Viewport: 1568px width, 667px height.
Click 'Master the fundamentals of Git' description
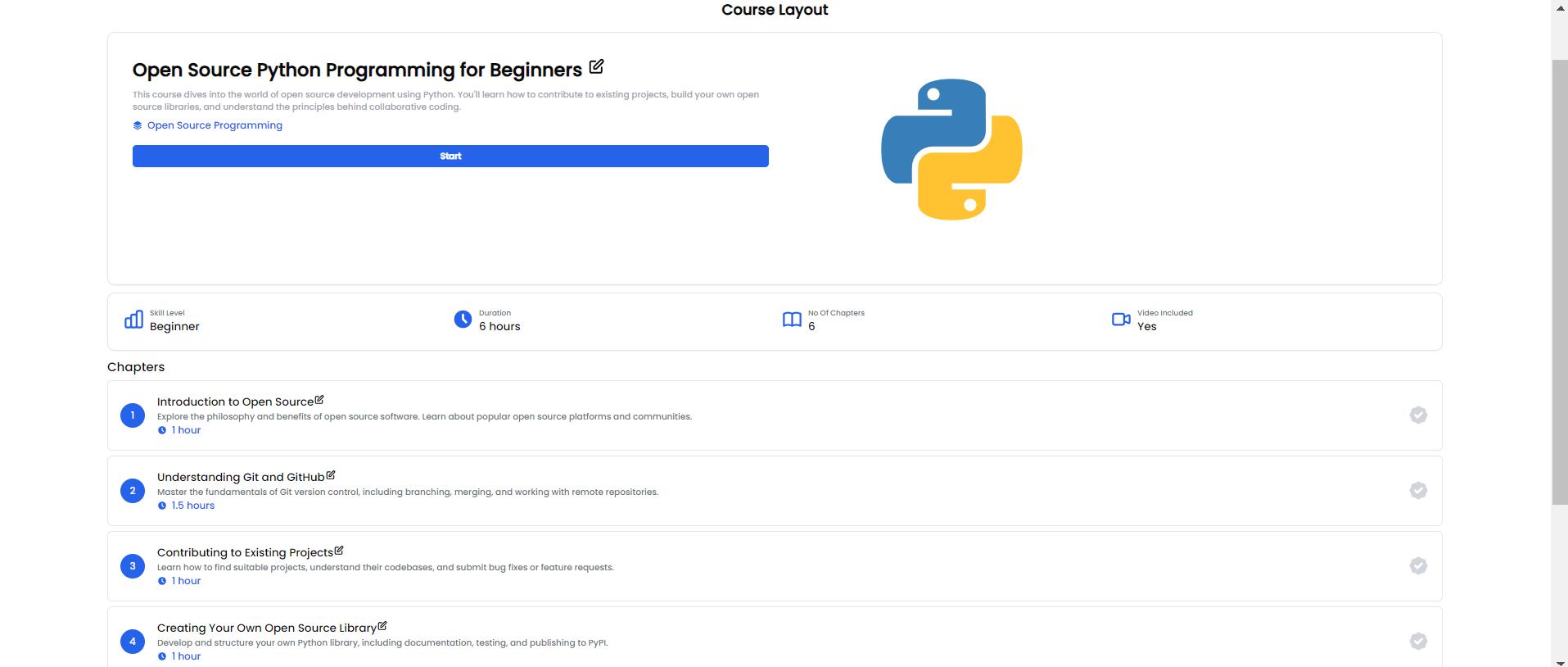(408, 492)
